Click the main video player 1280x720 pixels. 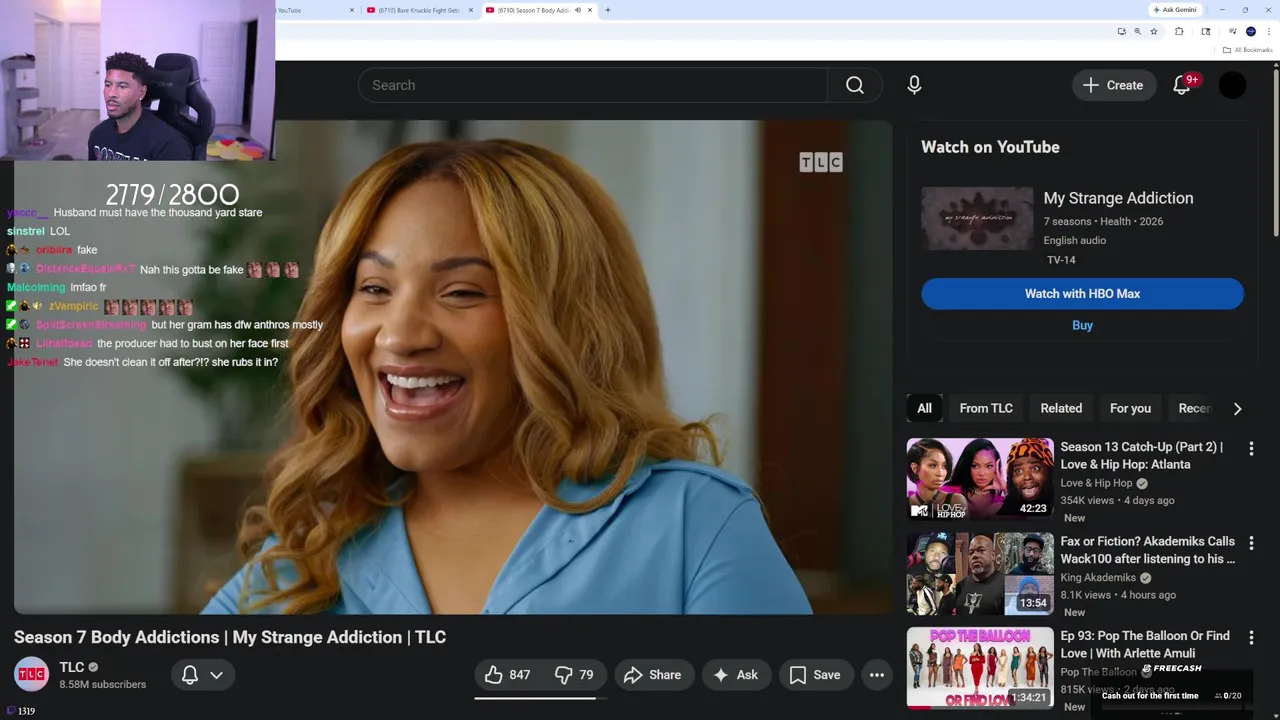[x=453, y=367]
